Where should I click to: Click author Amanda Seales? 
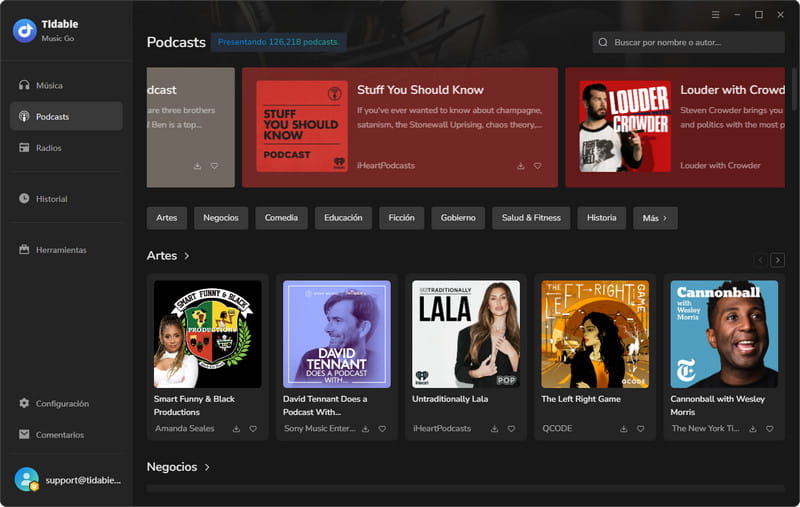click(185, 428)
